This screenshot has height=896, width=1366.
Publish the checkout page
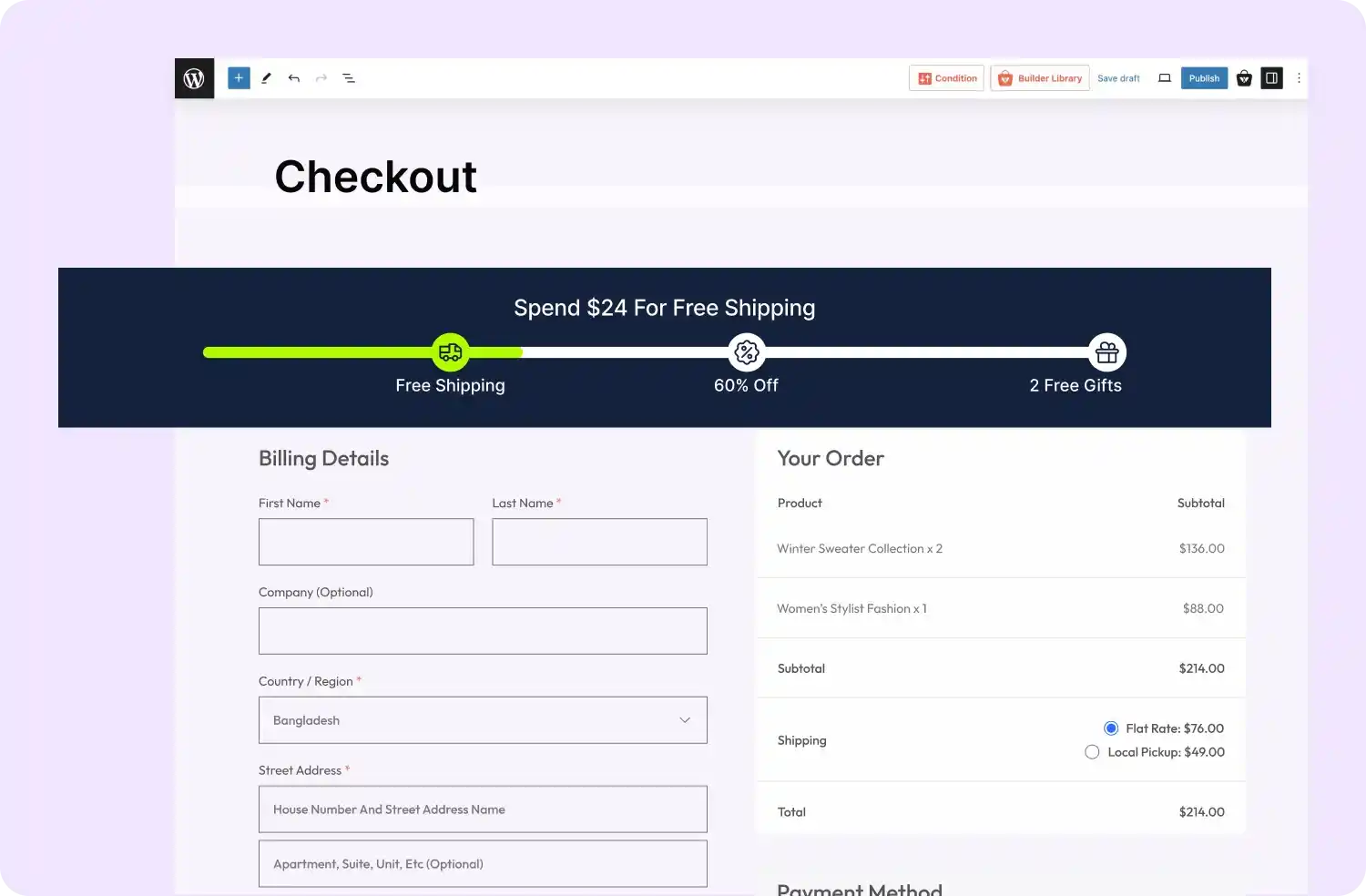pyautogui.click(x=1204, y=78)
